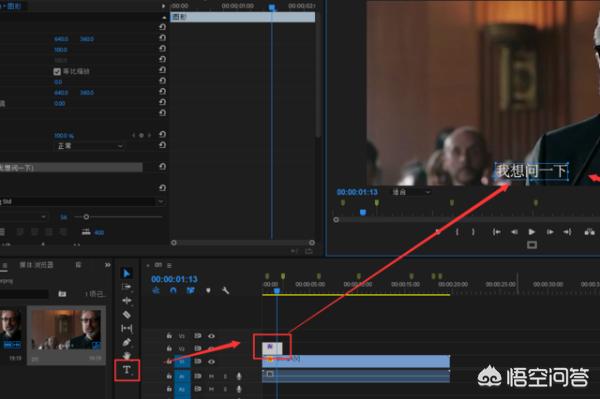
Task: Pick the Ripple Edit tool
Action: [x=127, y=300]
